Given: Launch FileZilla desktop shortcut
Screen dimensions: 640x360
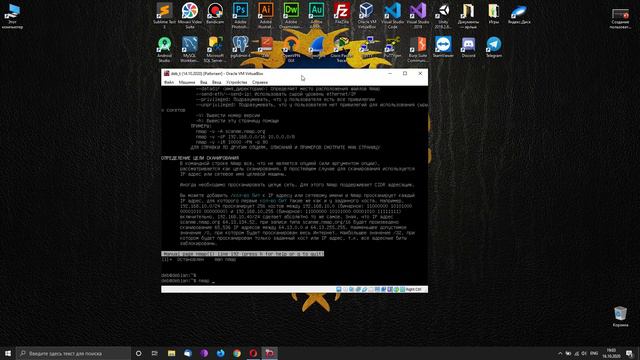Looking at the screenshot, I should (342, 13).
